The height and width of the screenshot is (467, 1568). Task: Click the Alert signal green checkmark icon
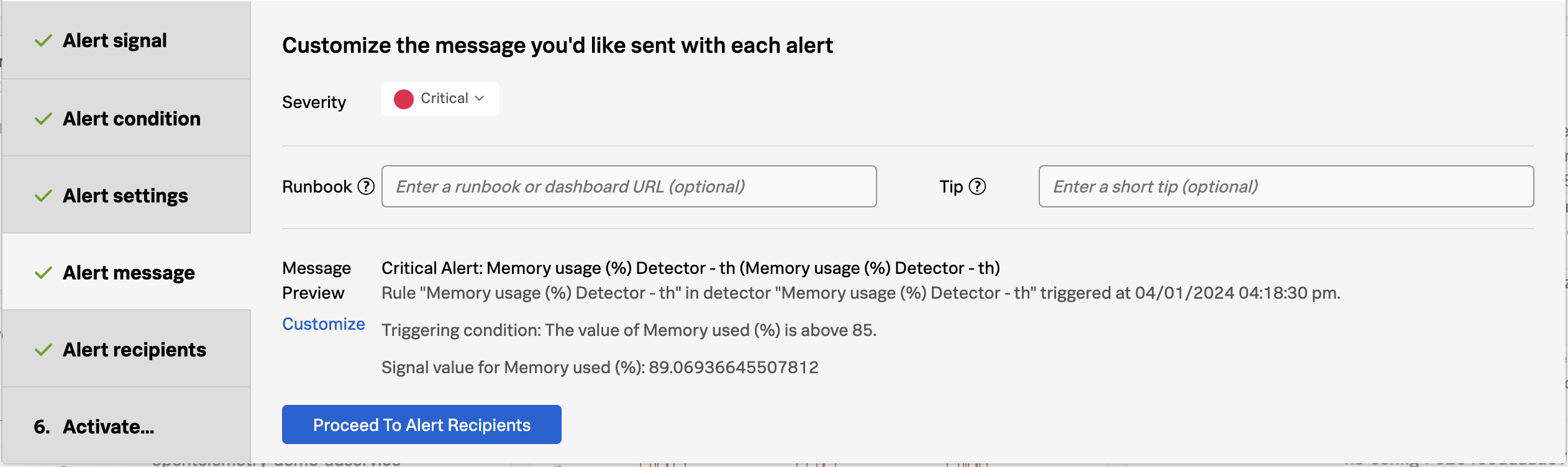[x=43, y=41]
